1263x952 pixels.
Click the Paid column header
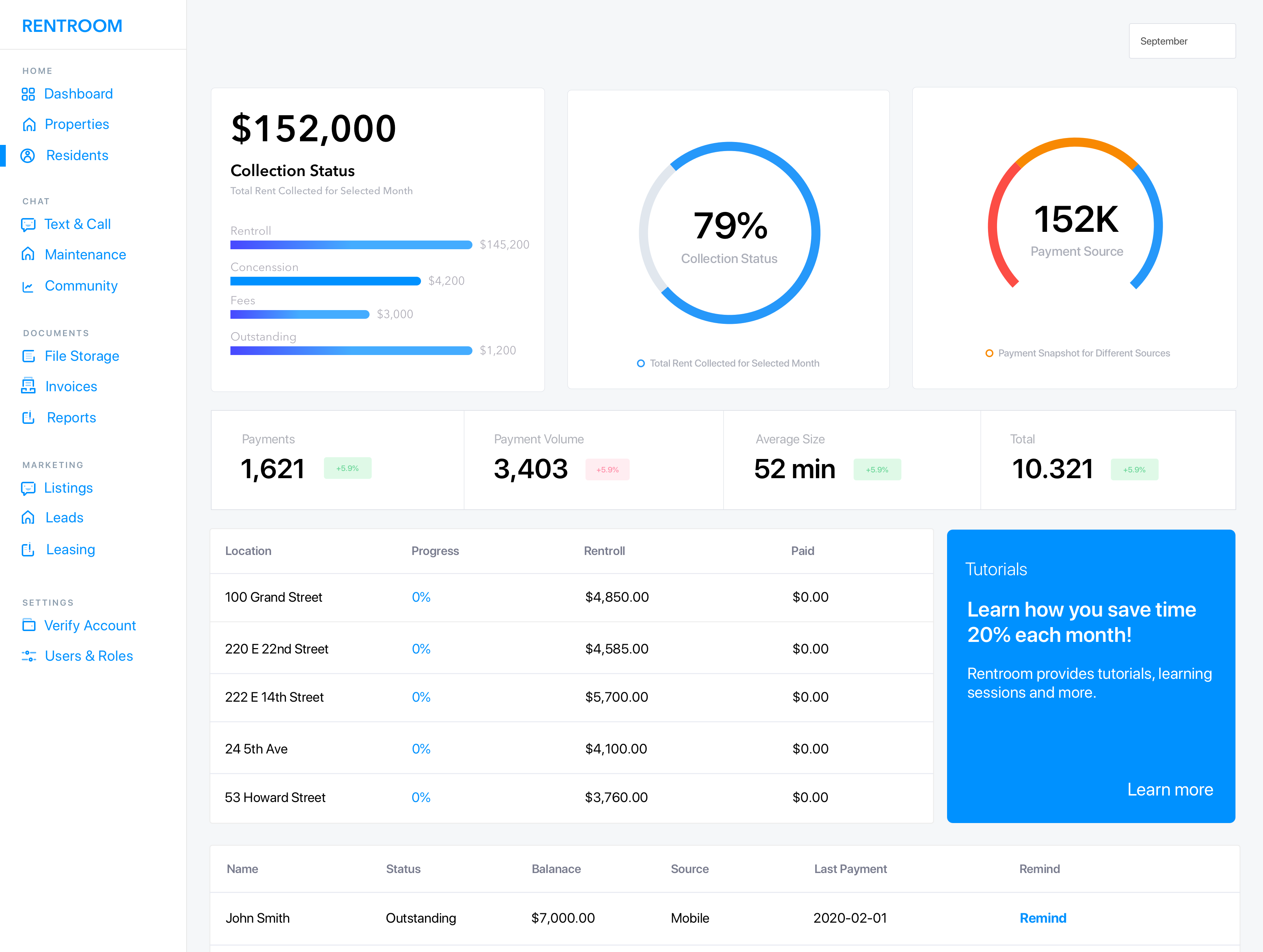coord(802,551)
